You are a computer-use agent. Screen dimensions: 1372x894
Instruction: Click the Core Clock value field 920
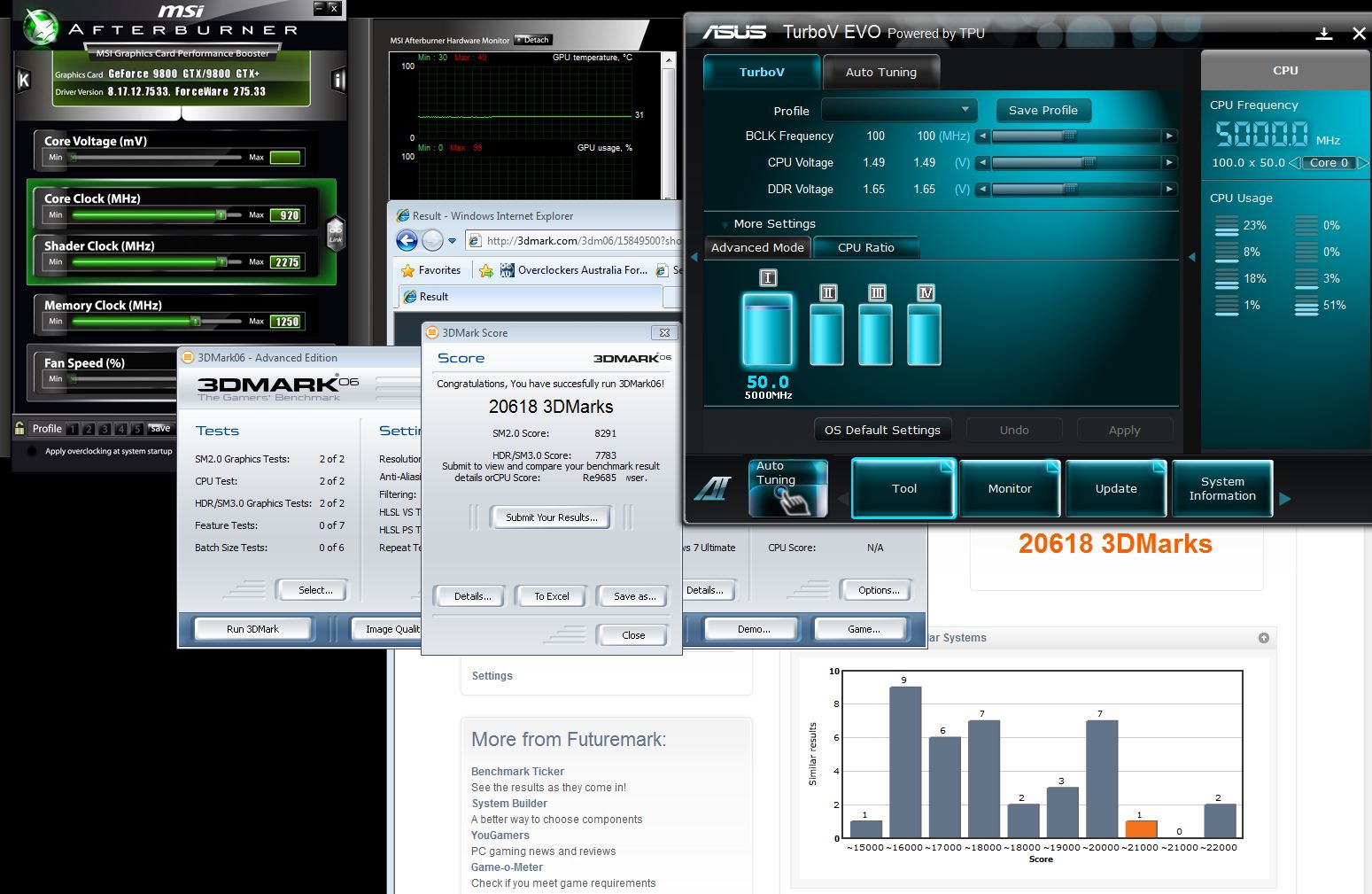286,215
